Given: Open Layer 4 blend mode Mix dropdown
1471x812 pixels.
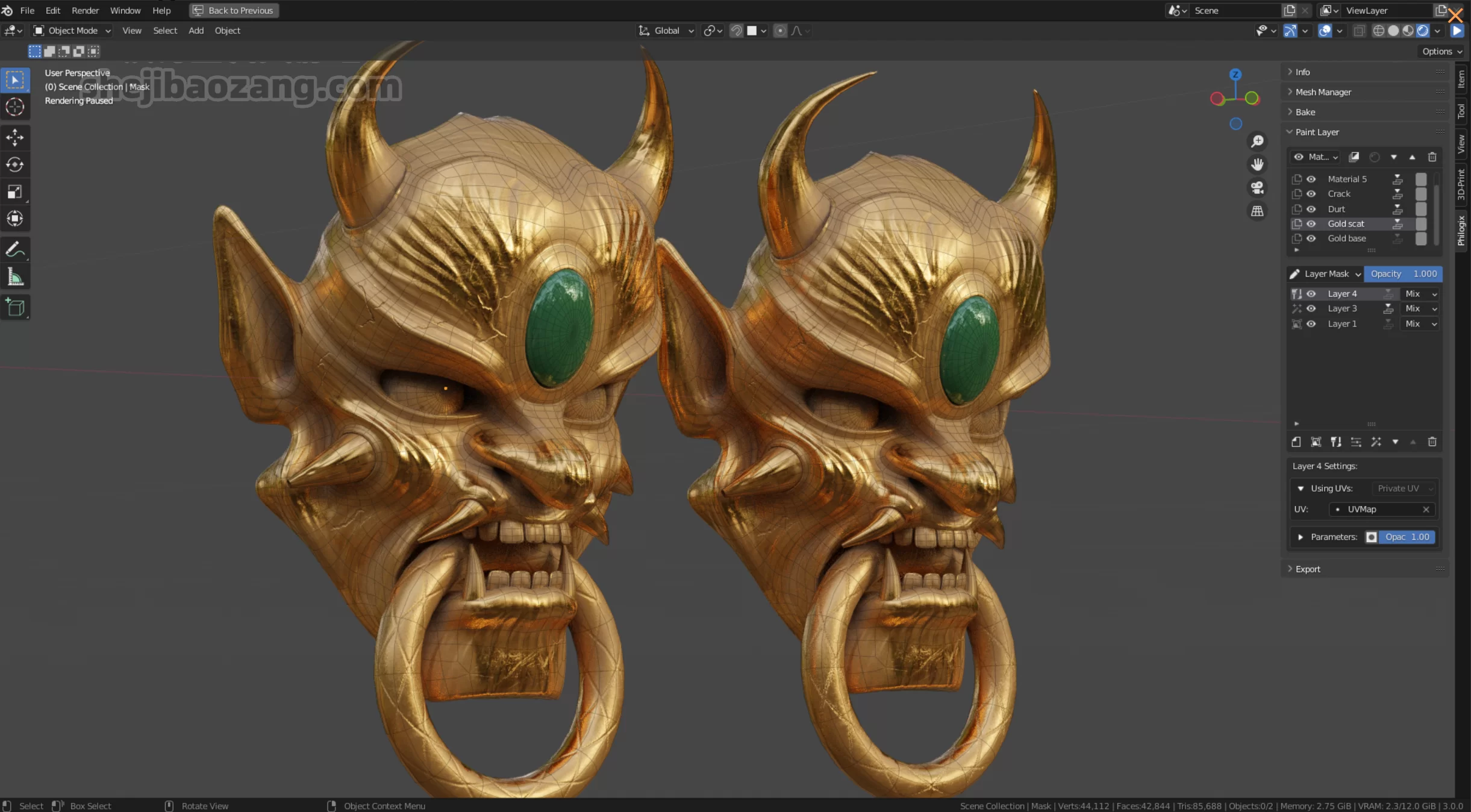Looking at the screenshot, I should [1420, 294].
